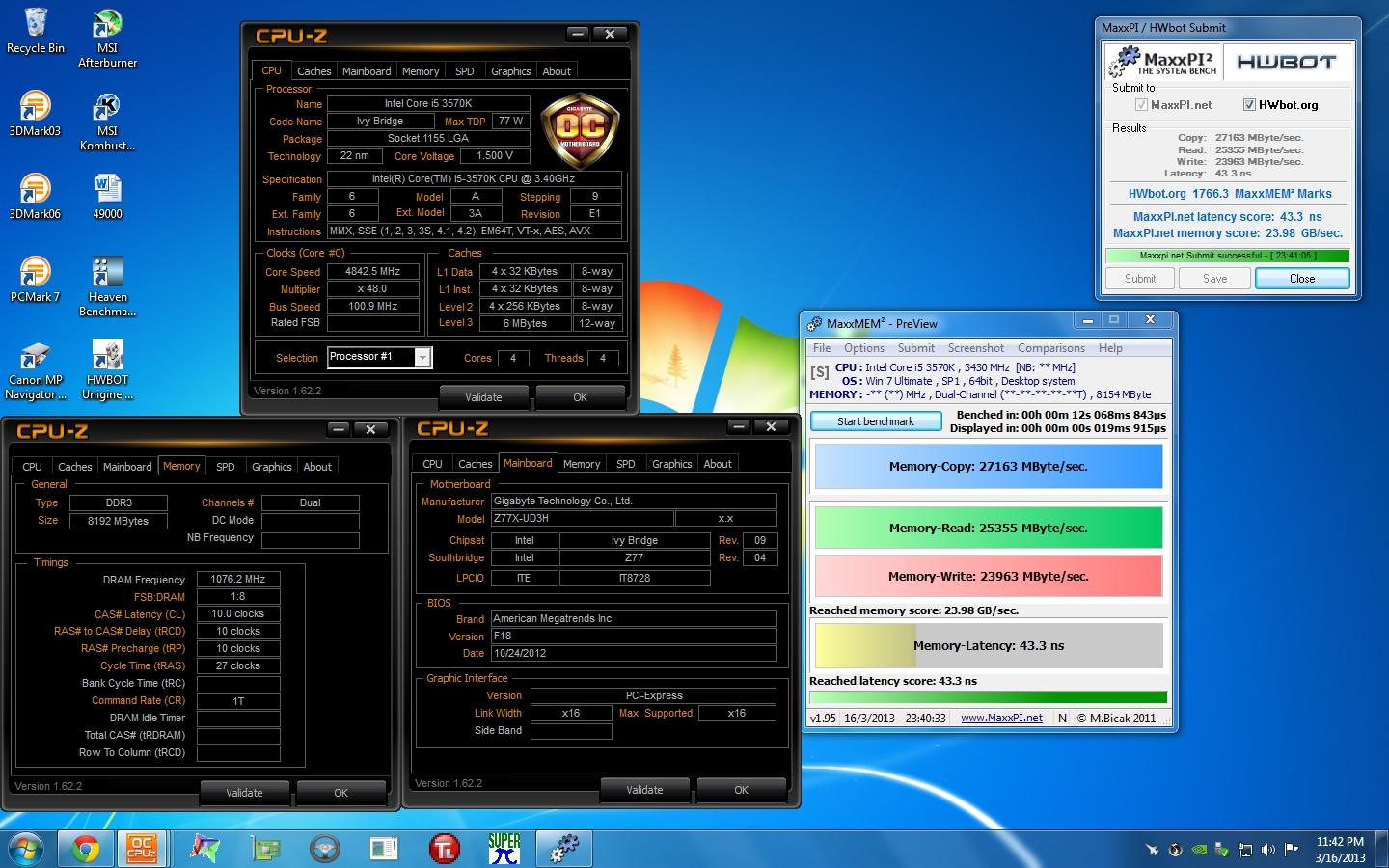Open MSI Afterburner desktop icon
This screenshot has height=868, width=1389.
[107, 39]
